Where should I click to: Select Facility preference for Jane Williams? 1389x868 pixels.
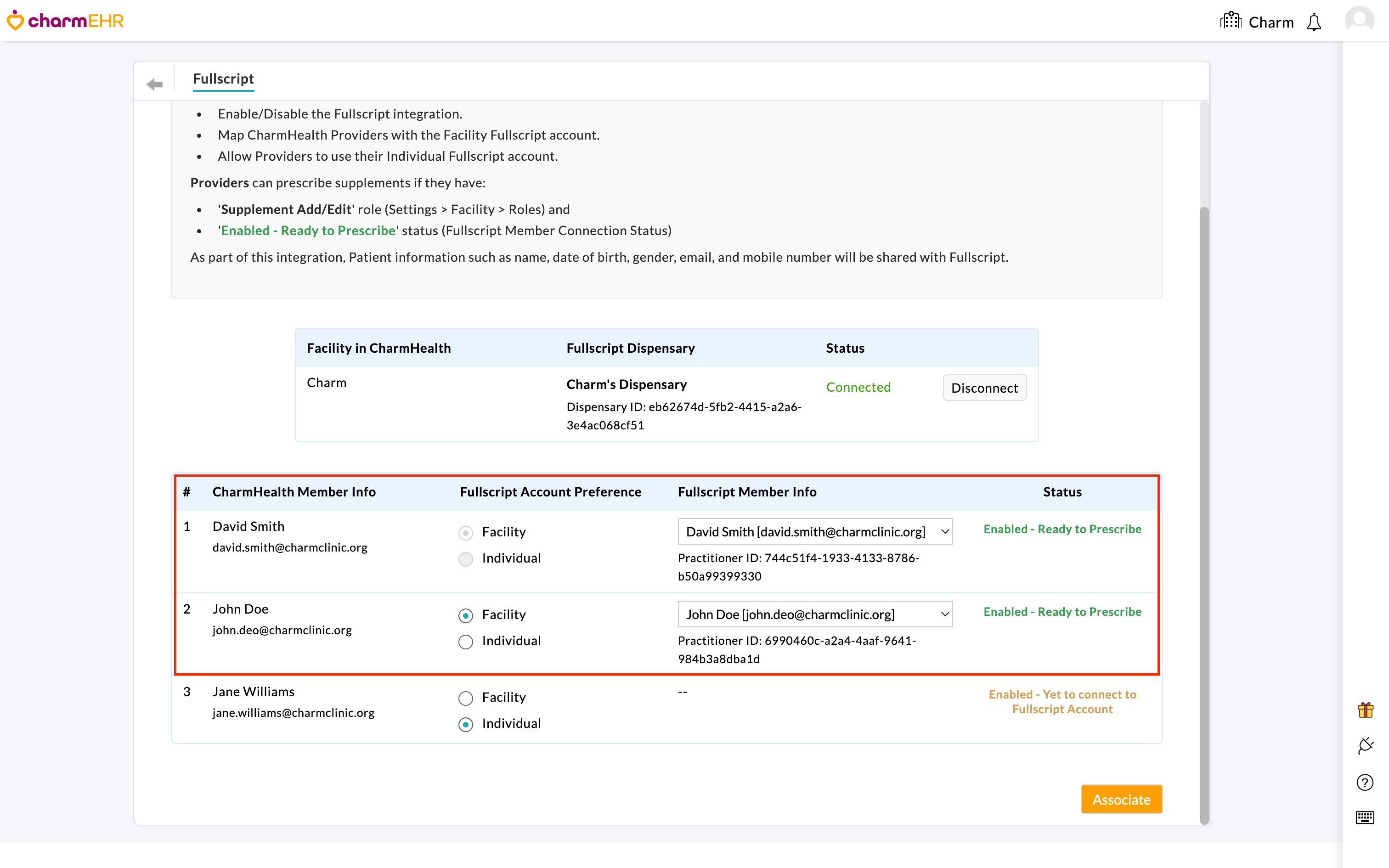point(465,698)
